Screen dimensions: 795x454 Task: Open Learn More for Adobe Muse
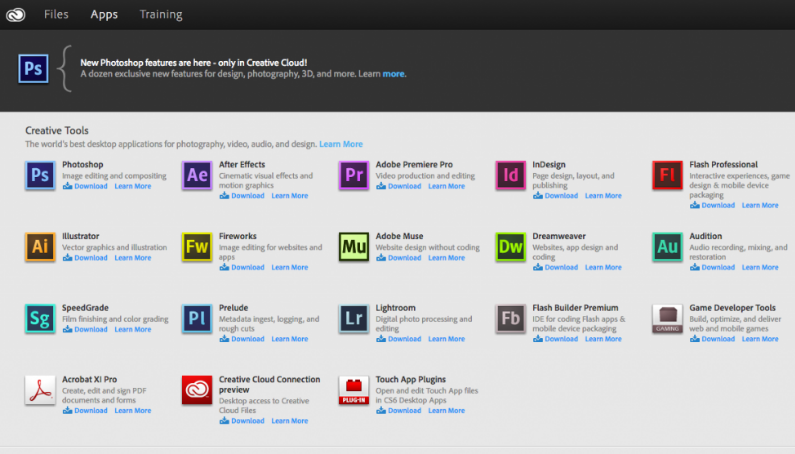click(x=446, y=258)
